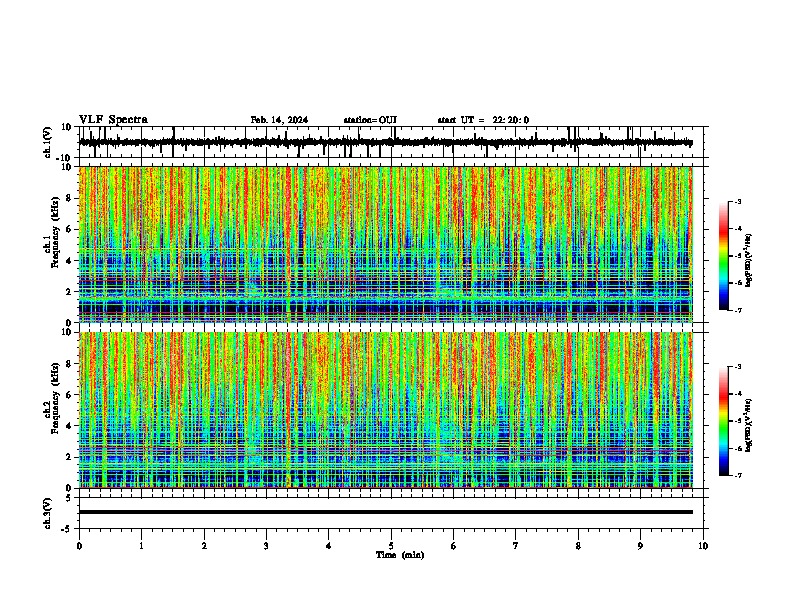The width and height of the screenshot is (792, 612).
Task: Click the ch.2 color bar 'log(PSD)' unit label
Action: pos(748,426)
